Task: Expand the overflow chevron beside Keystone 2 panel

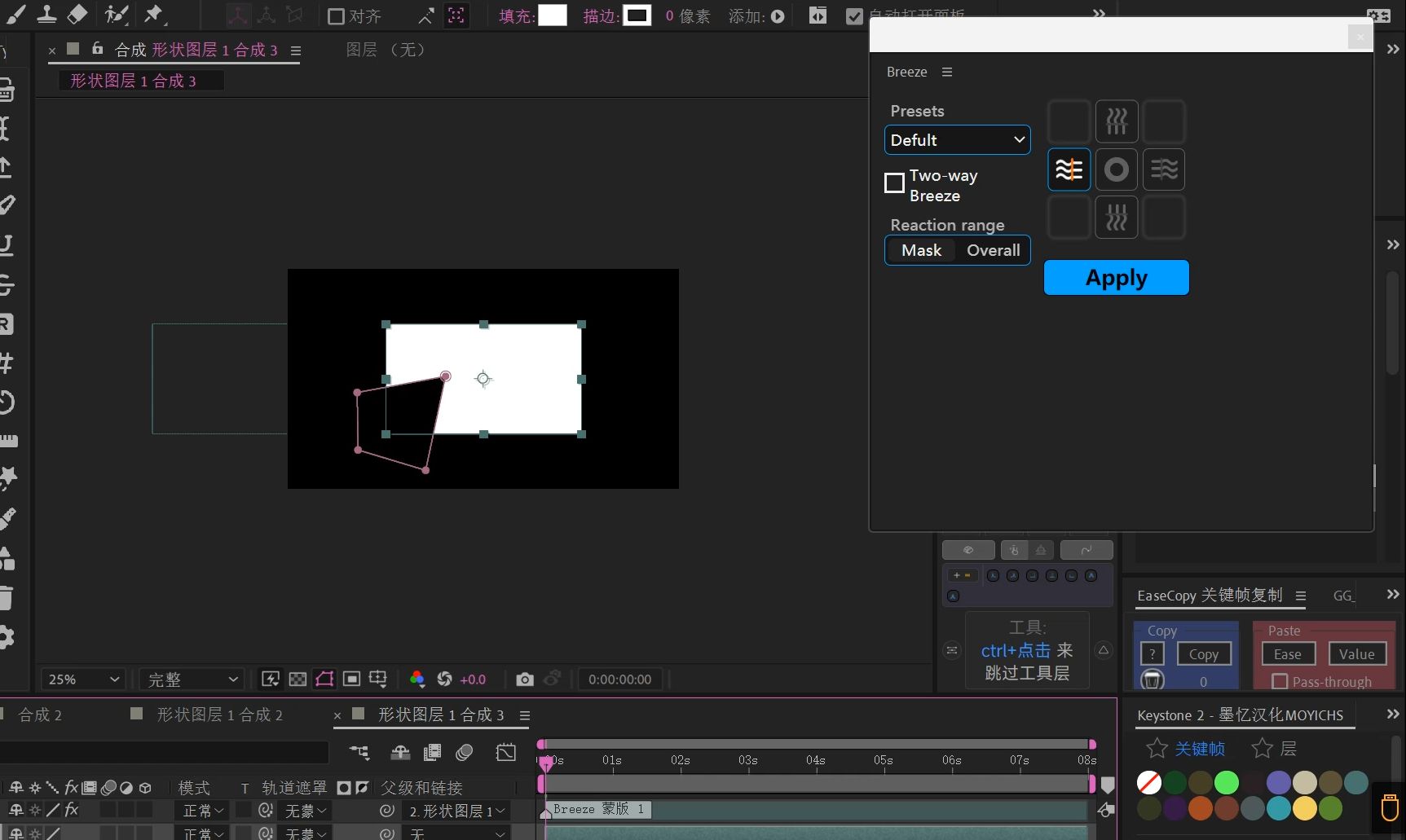Action: click(x=1393, y=714)
